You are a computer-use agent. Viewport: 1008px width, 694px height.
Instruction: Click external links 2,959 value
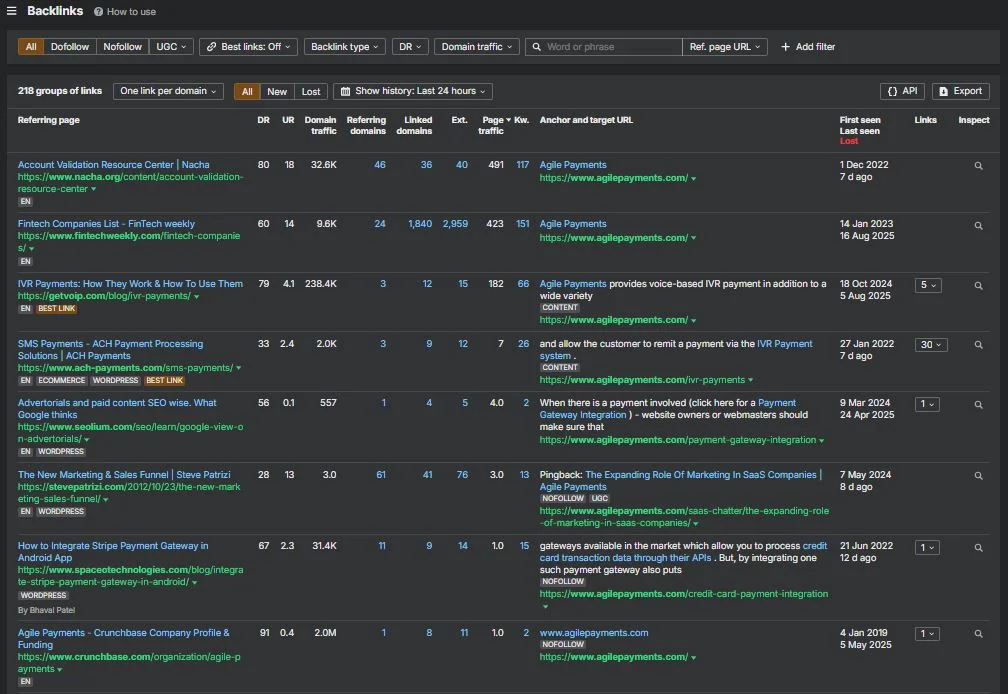[x=455, y=224]
